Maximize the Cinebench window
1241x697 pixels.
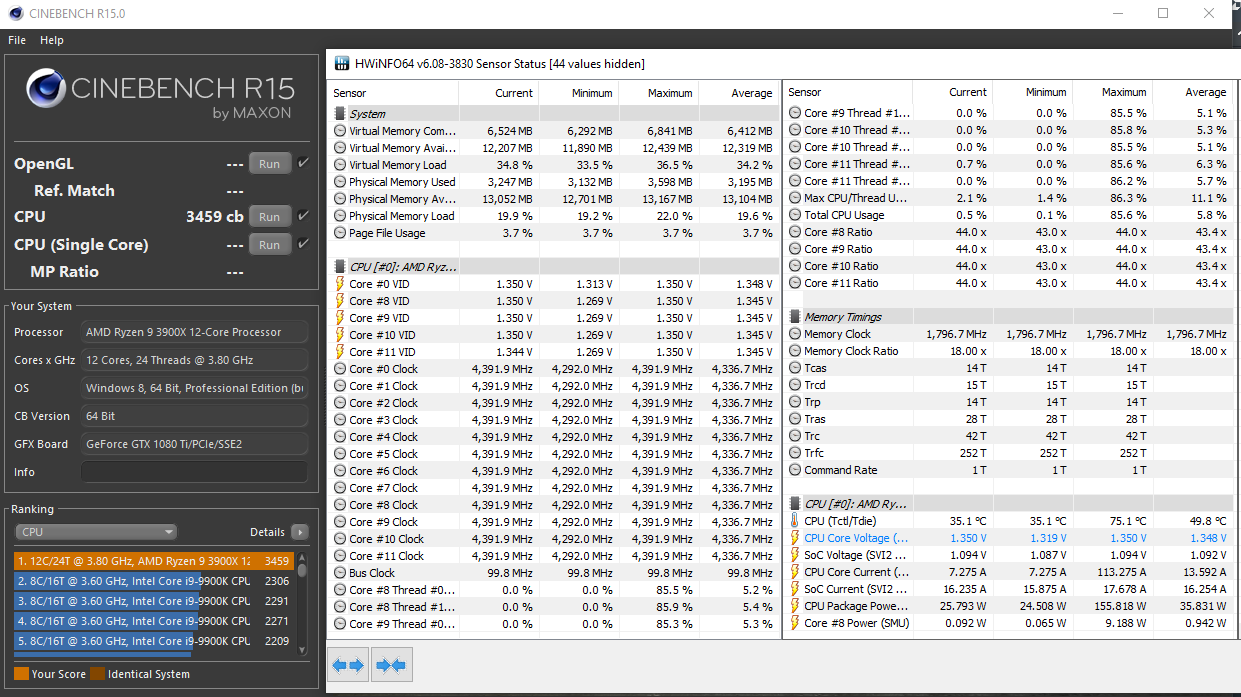tap(1163, 13)
